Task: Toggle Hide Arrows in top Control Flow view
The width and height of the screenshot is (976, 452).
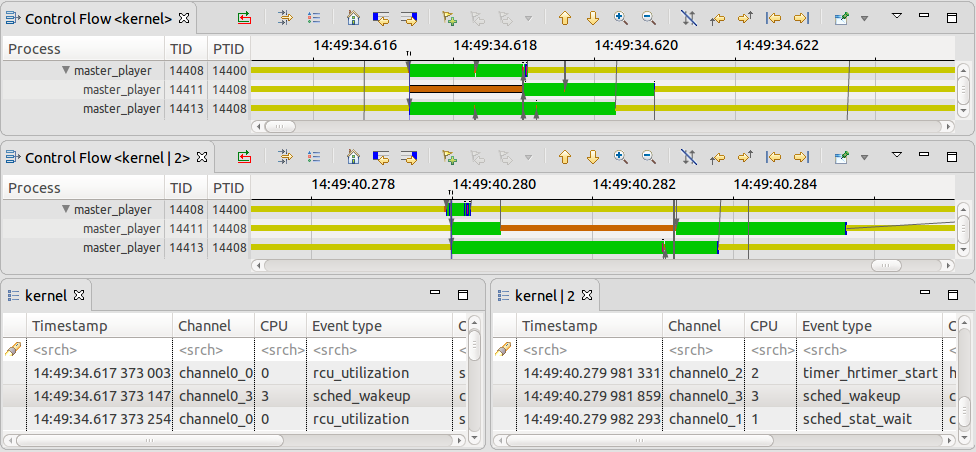Action: pyautogui.click(x=689, y=18)
